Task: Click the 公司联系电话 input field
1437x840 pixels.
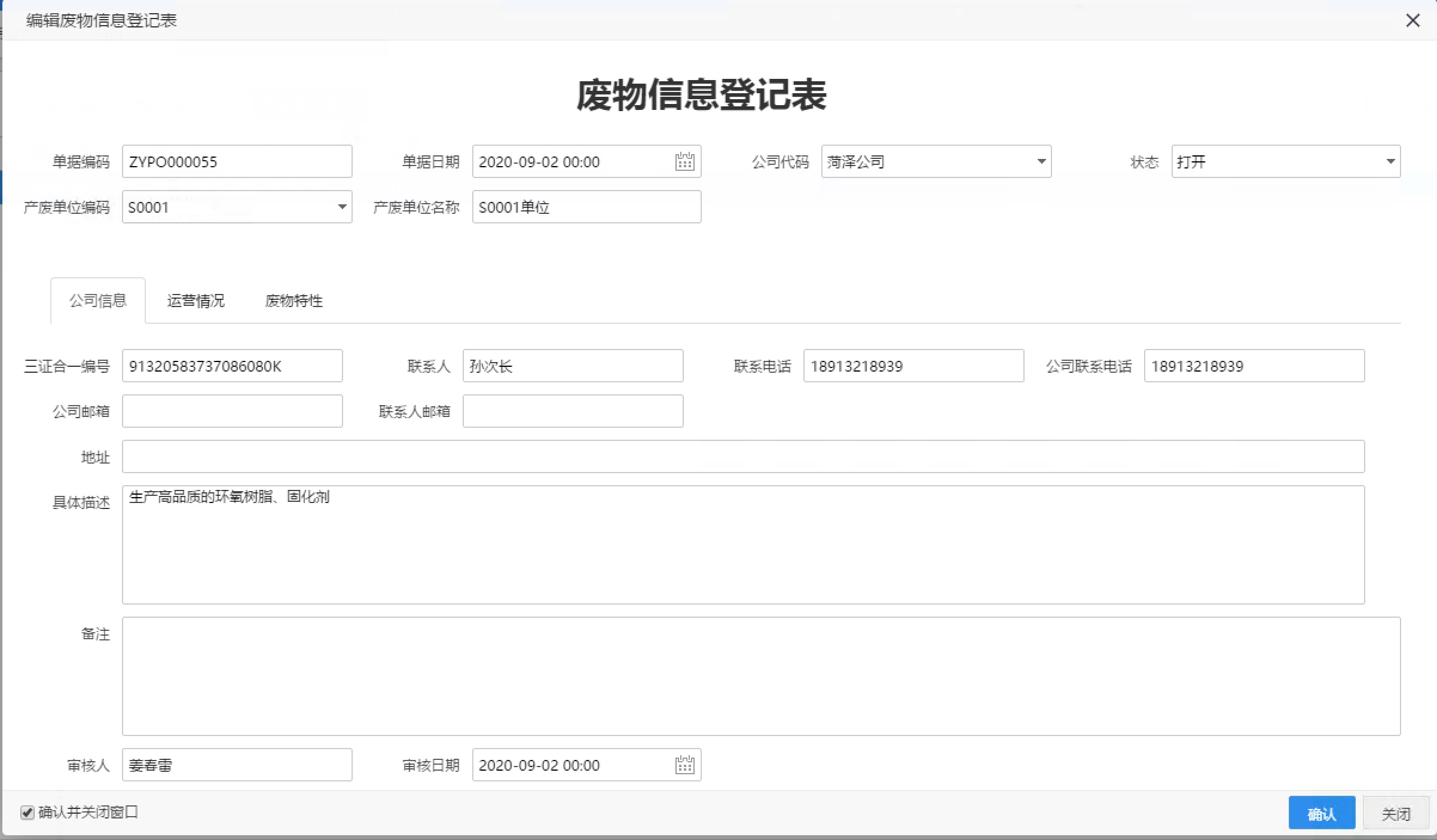Action: 1254,366
